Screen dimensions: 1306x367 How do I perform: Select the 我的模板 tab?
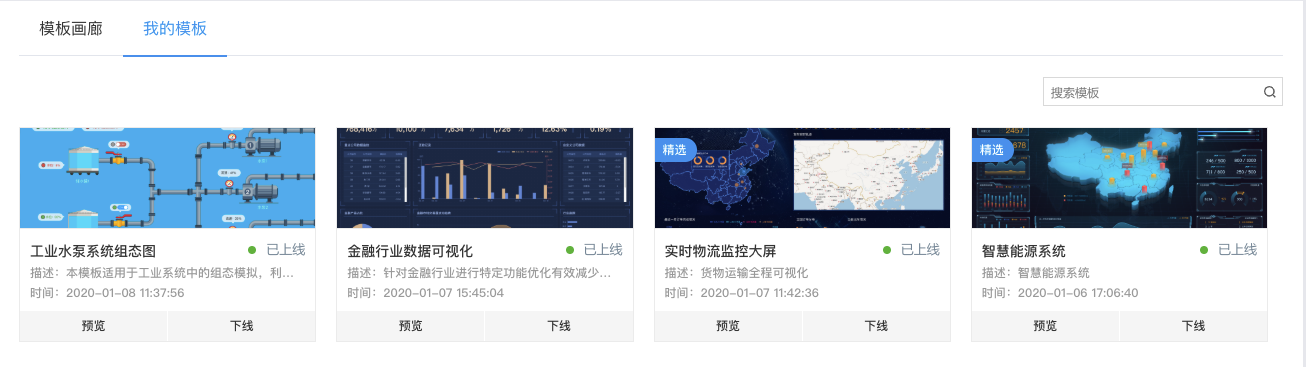click(175, 28)
